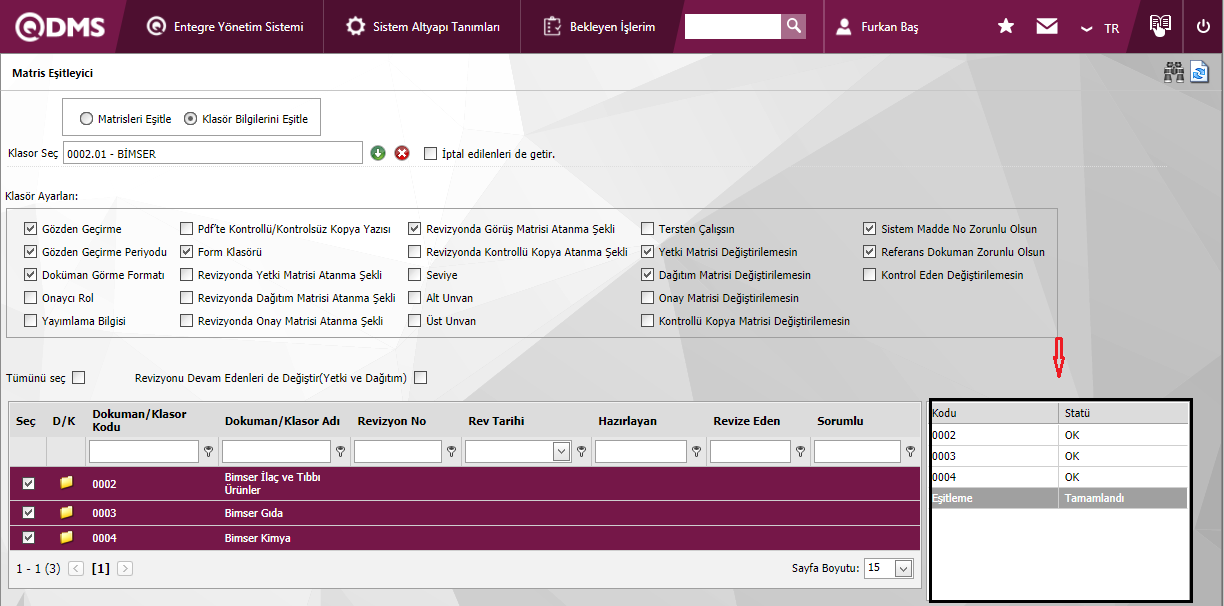Click filter icon for Hazırlayan

[696, 452]
